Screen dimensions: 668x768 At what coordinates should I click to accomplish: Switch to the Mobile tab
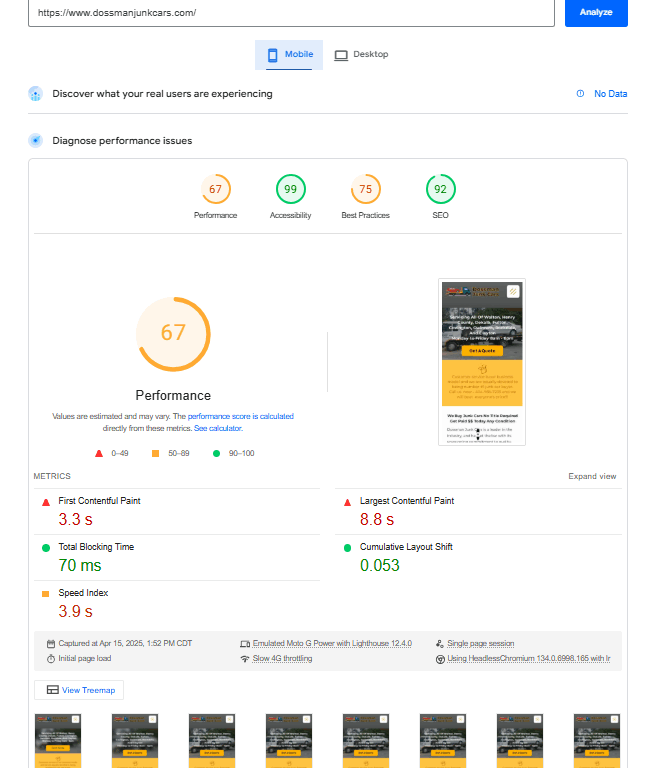pyautogui.click(x=289, y=54)
